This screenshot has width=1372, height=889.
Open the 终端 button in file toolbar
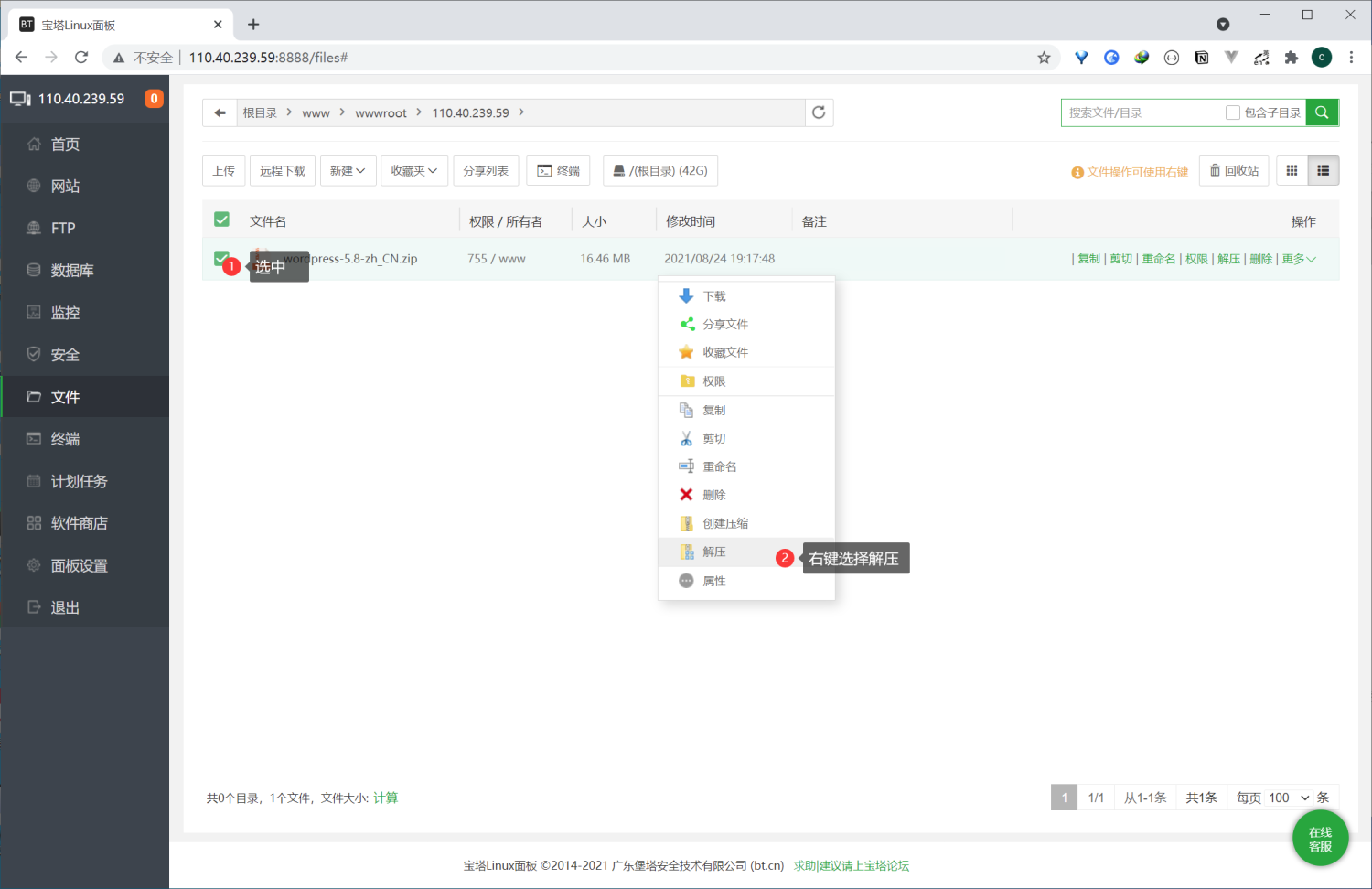click(558, 171)
